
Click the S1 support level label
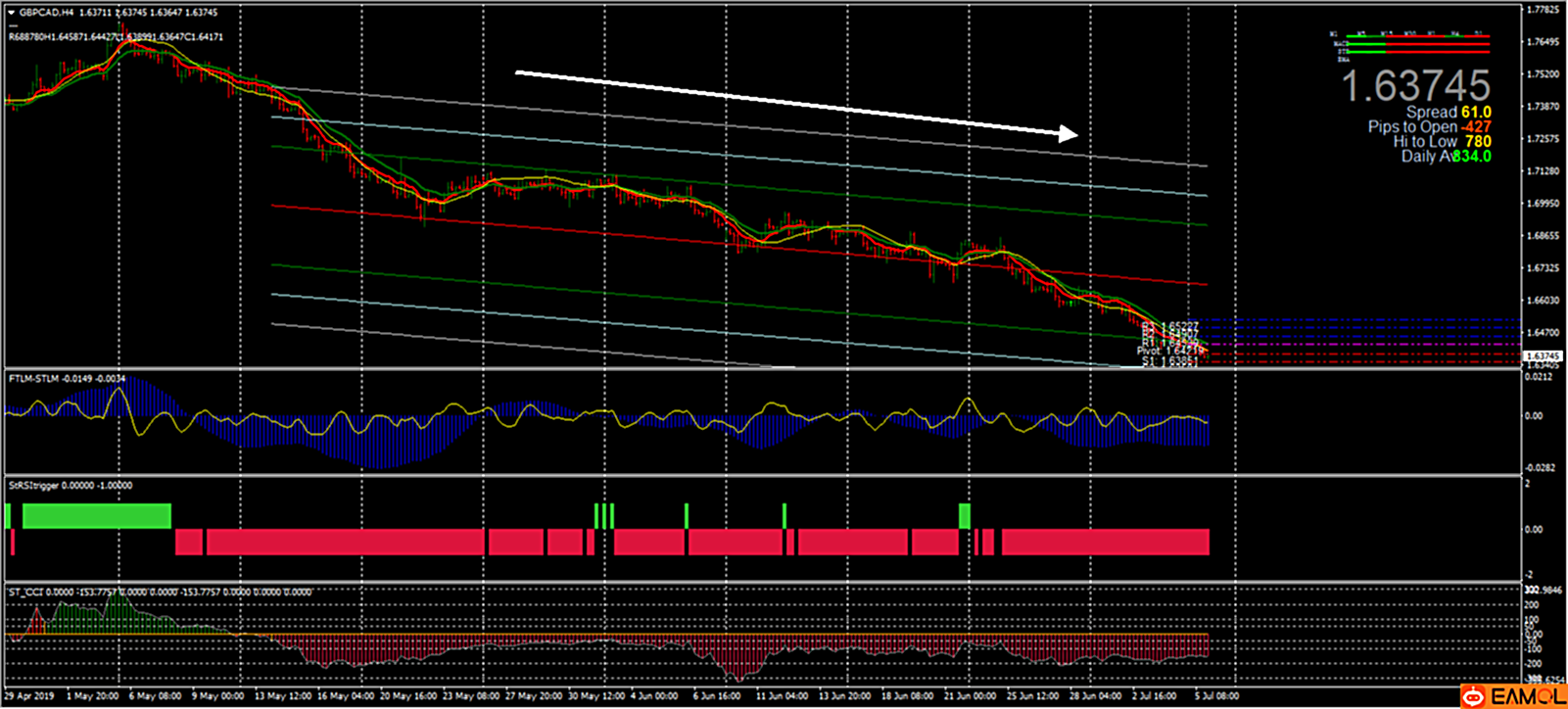1169,362
